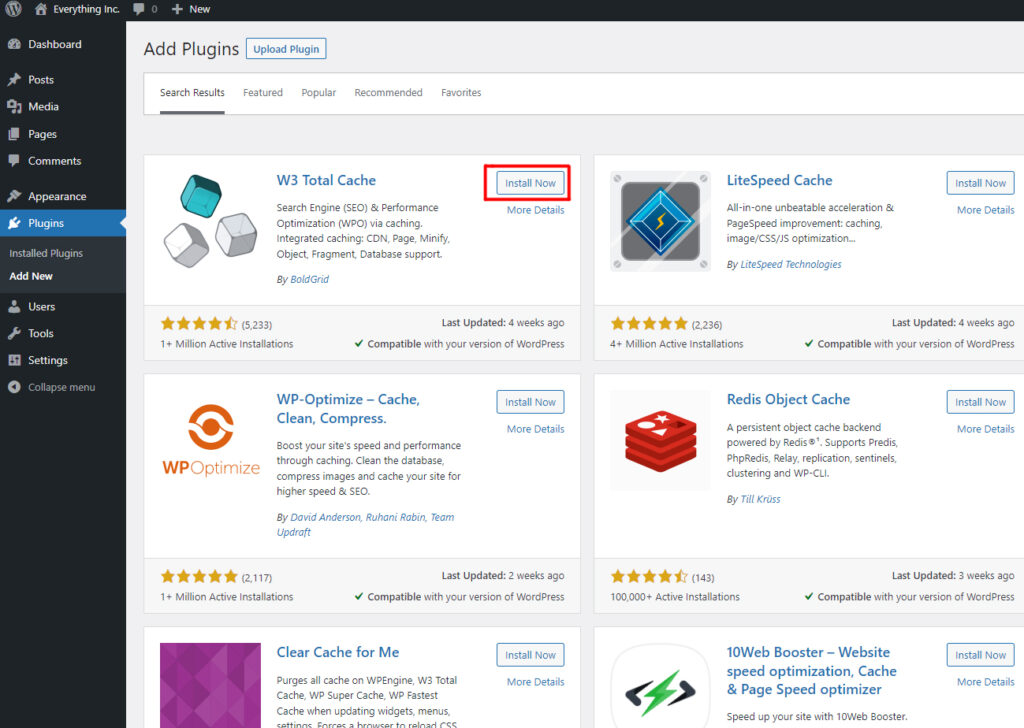Install the W3 Total Cache plugin
Viewport: 1024px width, 728px height.
530,183
